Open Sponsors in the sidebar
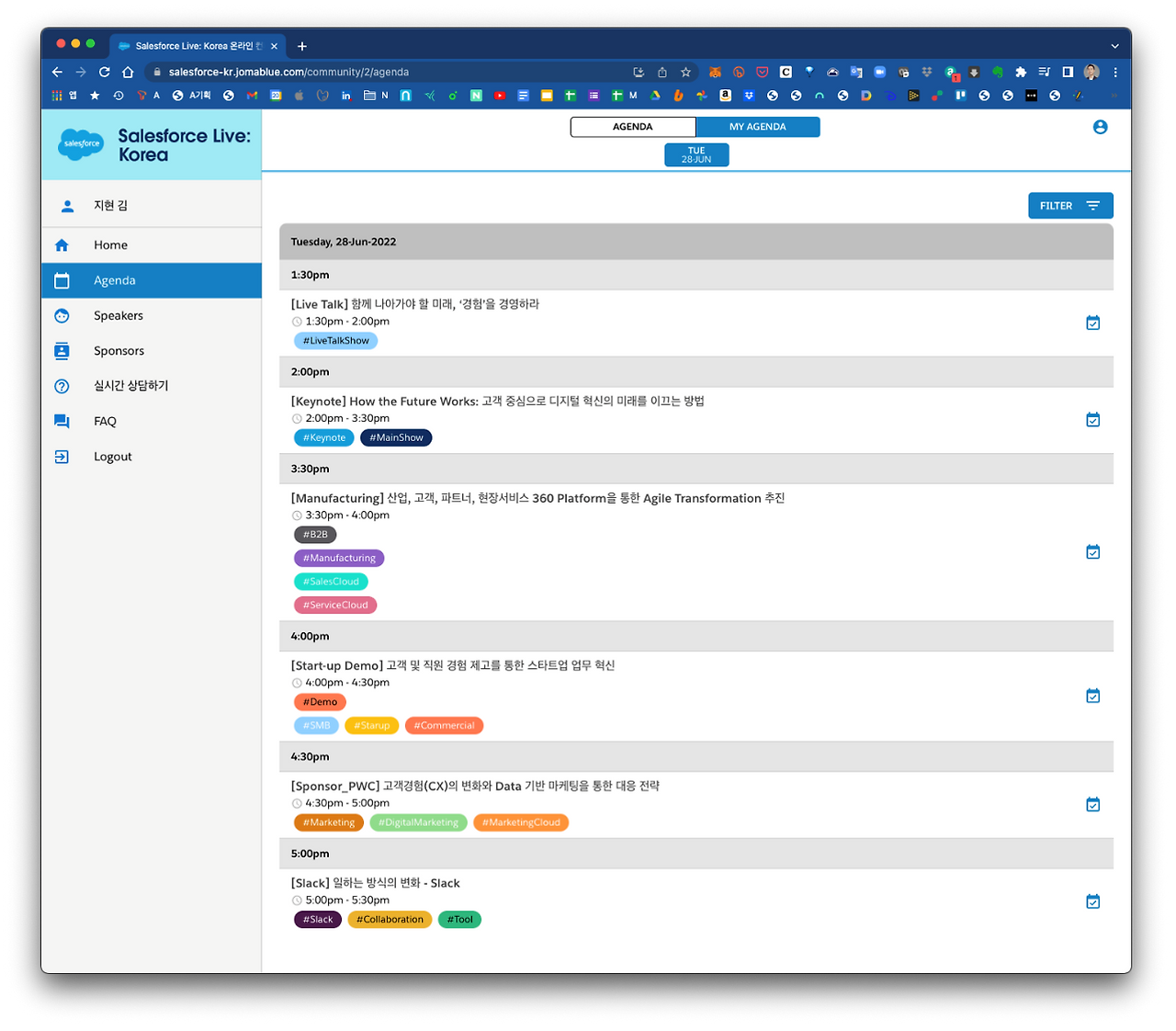This screenshot has height=1031, width=1176. (152, 351)
